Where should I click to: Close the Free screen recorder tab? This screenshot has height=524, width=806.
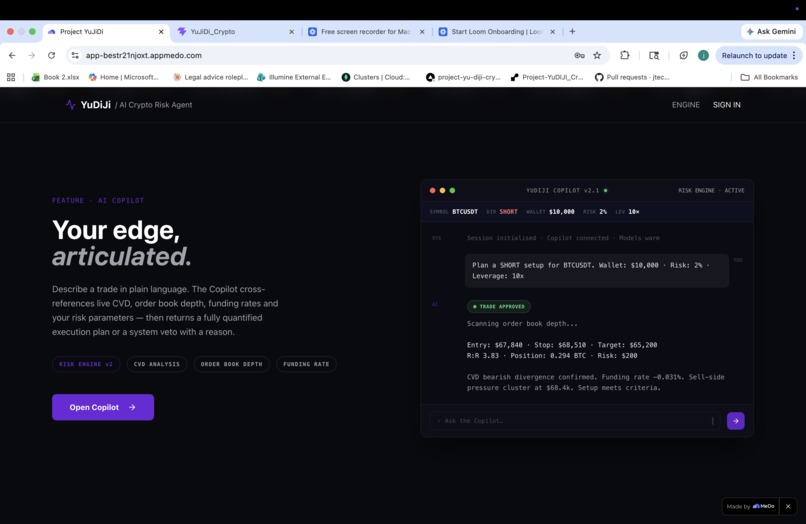[422, 31]
